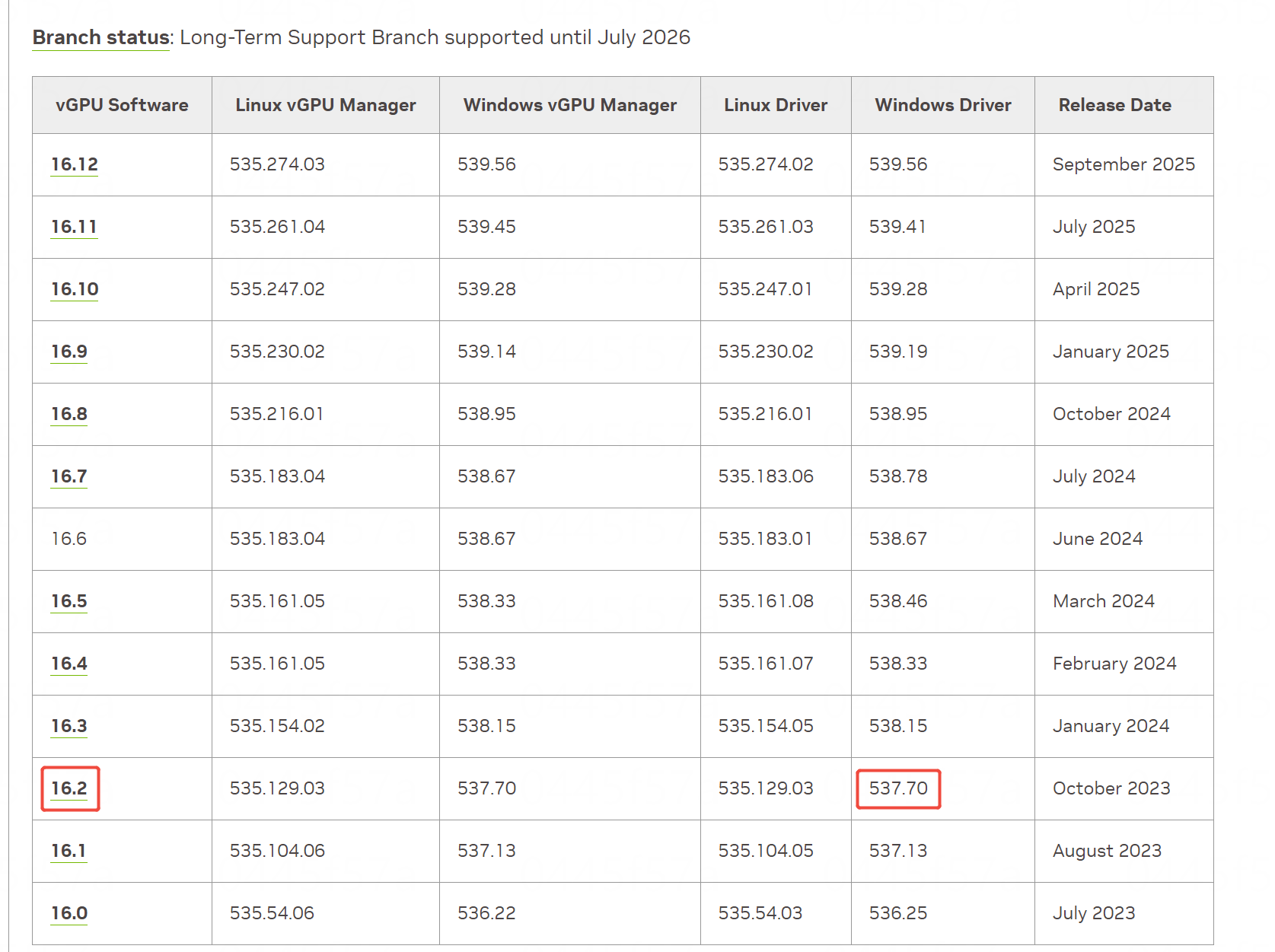Open the 16.10 release documentation link
The width and height of the screenshot is (1275, 952).
click(x=75, y=289)
